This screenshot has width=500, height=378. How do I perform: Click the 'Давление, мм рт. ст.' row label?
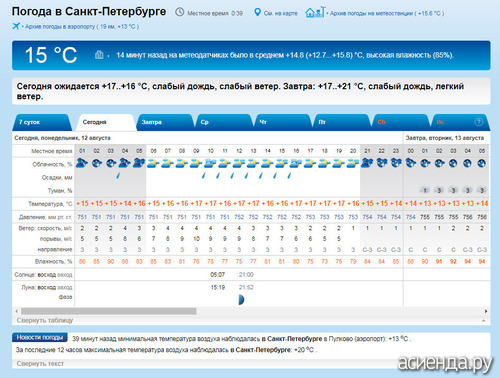(x=45, y=217)
